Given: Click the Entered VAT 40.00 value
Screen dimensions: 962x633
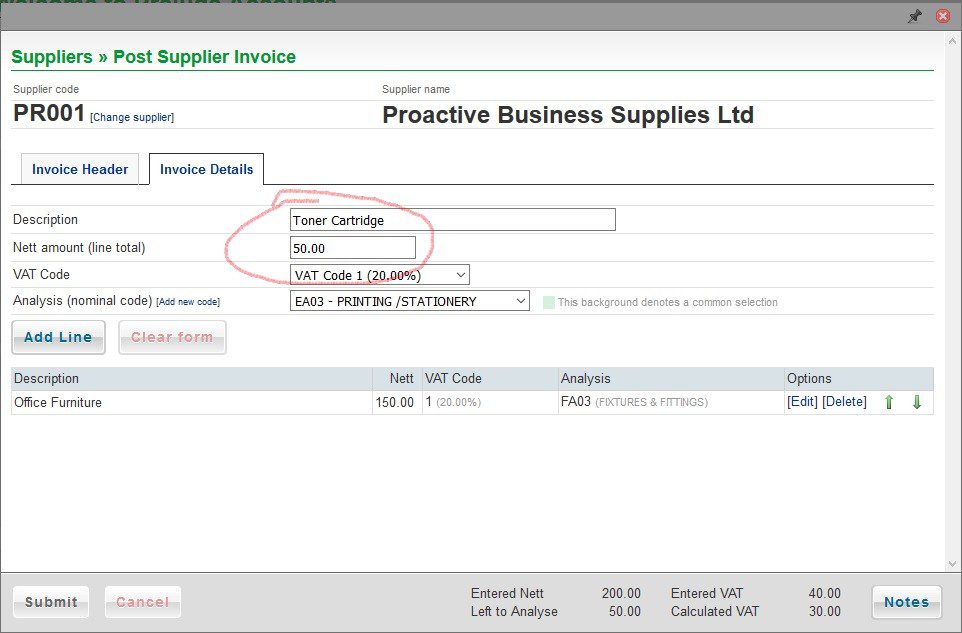Looking at the screenshot, I should tap(825, 593).
